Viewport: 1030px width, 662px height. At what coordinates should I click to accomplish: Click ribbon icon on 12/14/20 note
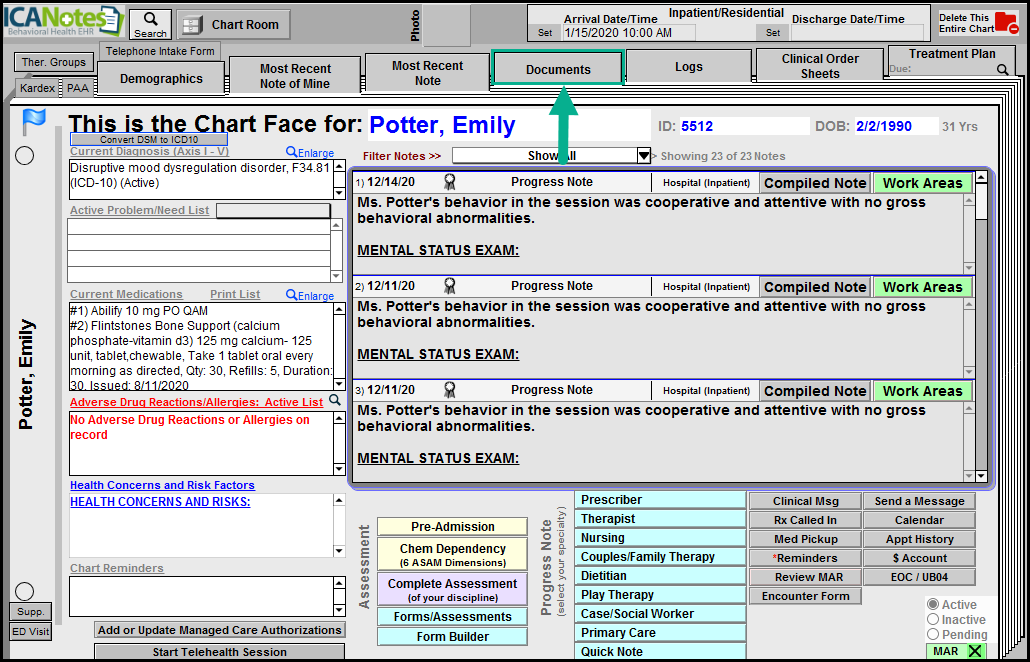coord(450,182)
